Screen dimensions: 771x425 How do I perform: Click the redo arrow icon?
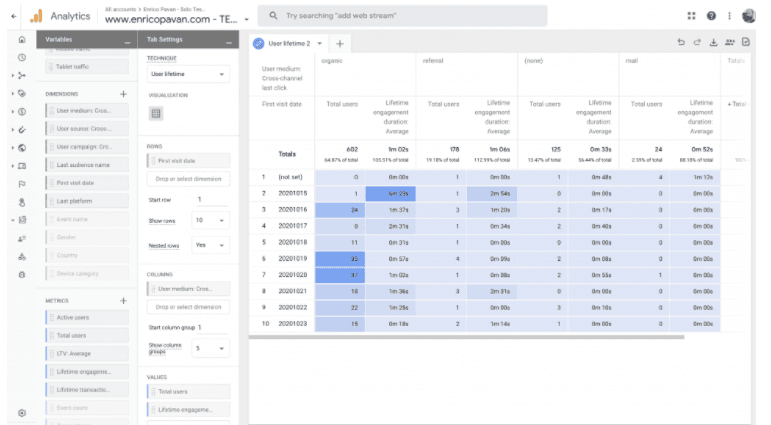pos(697,43)
